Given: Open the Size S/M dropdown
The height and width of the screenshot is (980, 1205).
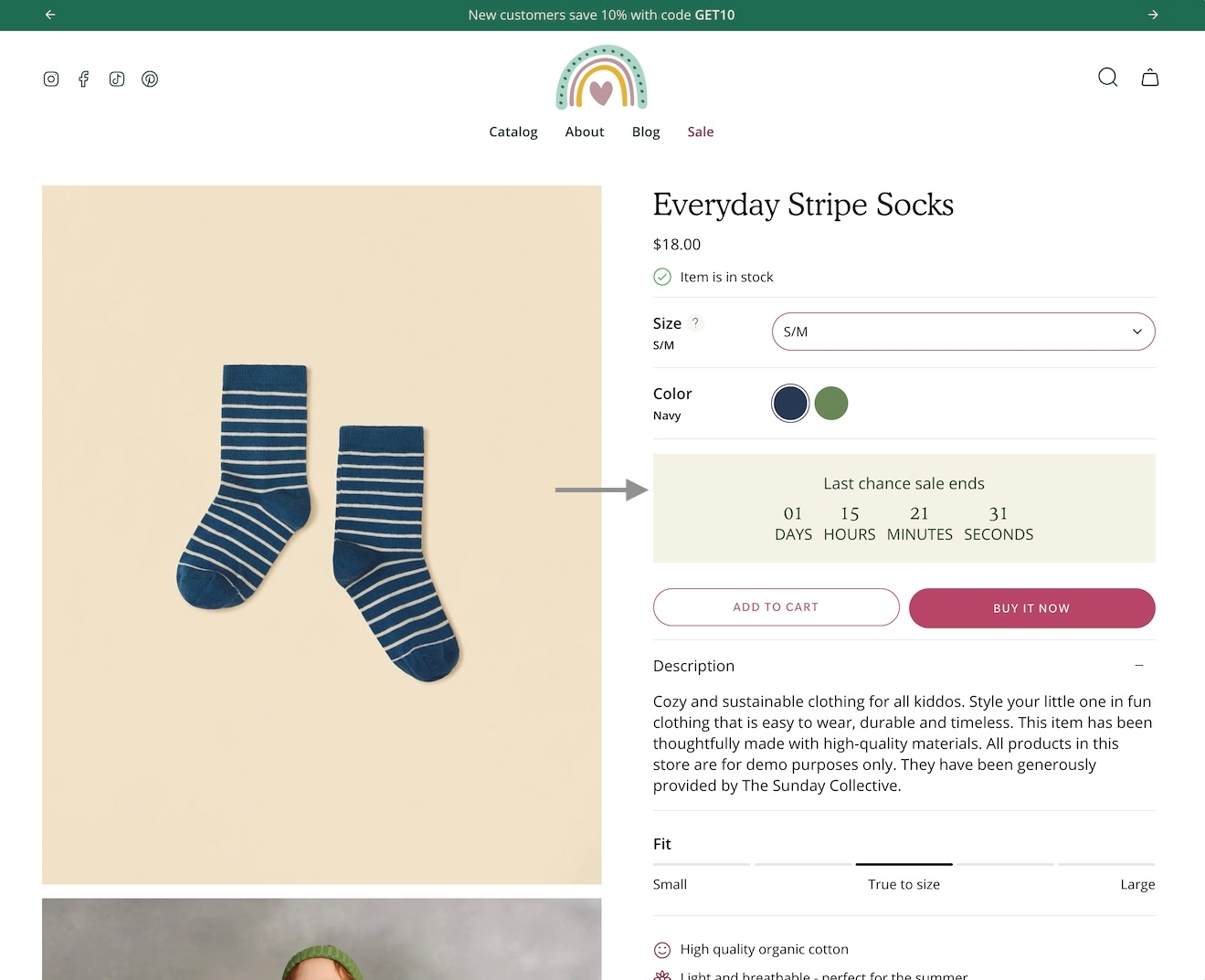Looking at the screenshot, I should (x=963, y=332).
